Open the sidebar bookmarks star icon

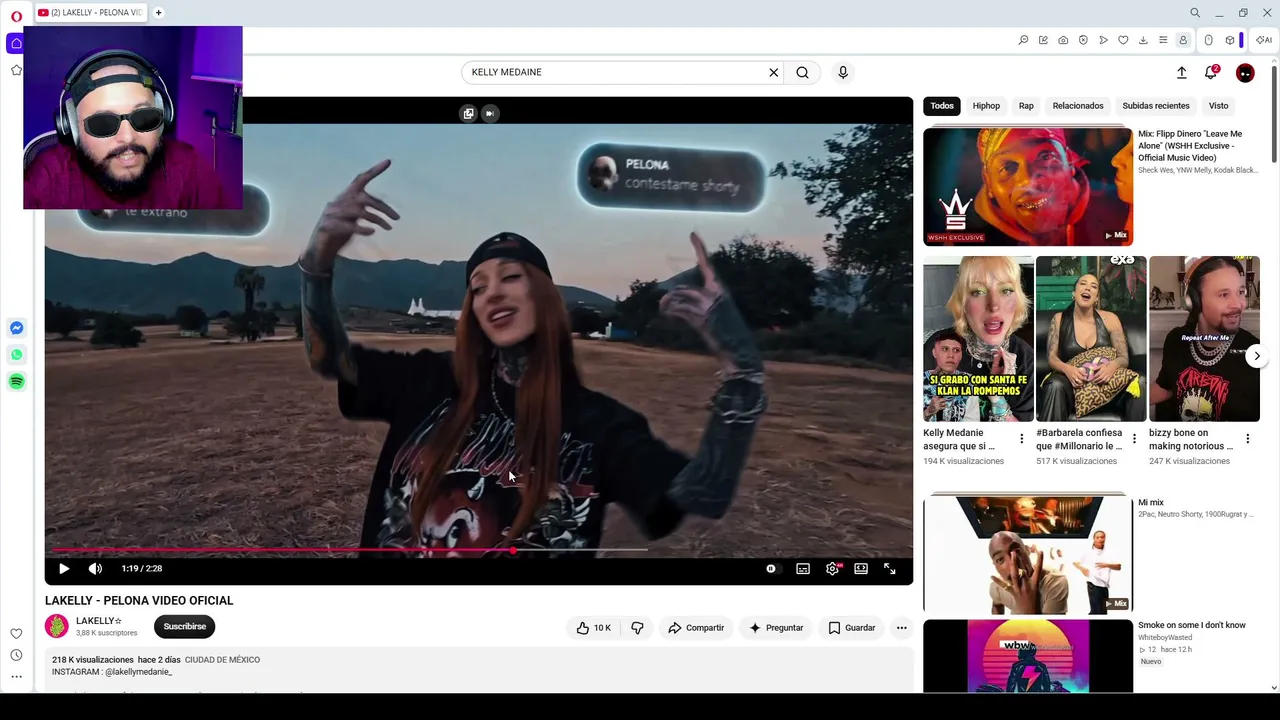click(16, 70)
